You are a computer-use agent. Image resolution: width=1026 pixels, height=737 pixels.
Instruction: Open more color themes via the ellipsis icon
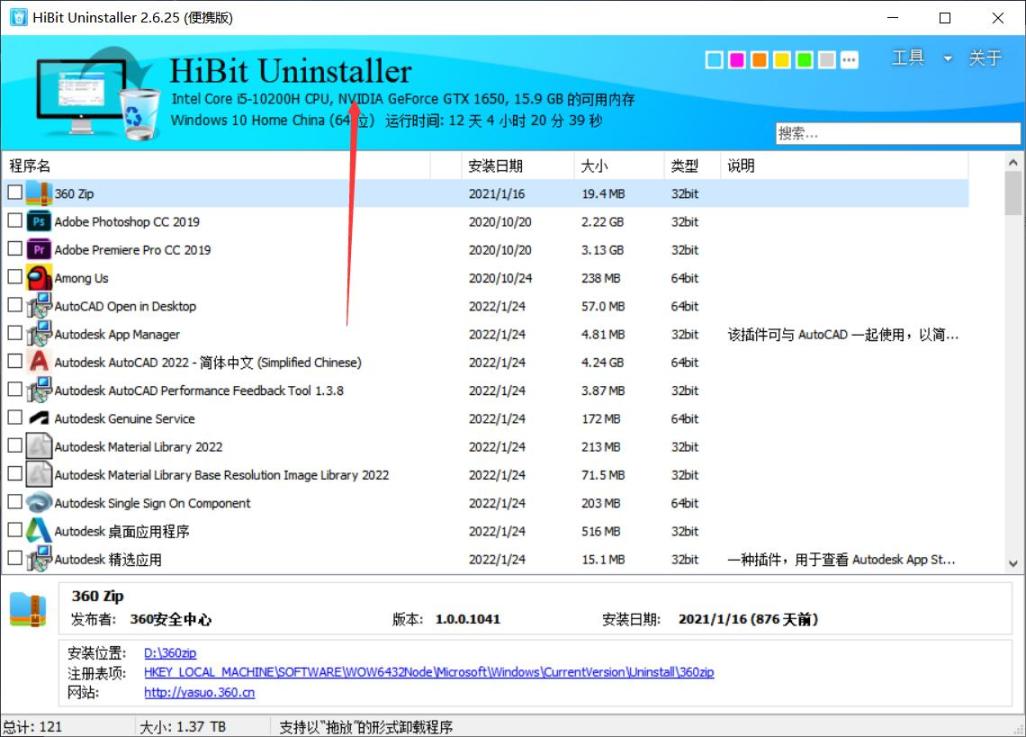point(849,60)
